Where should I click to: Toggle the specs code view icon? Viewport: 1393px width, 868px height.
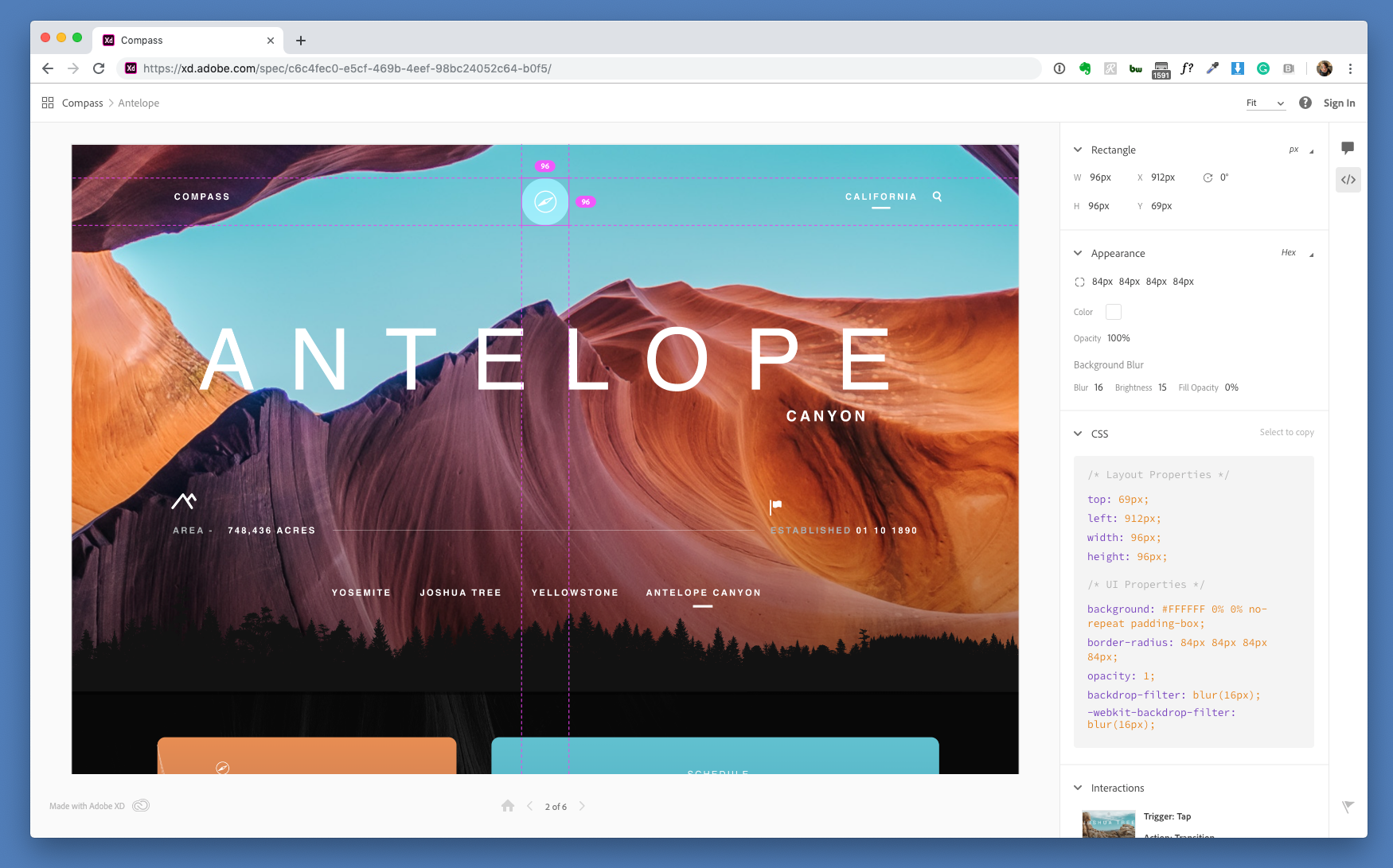(1348, 180)
